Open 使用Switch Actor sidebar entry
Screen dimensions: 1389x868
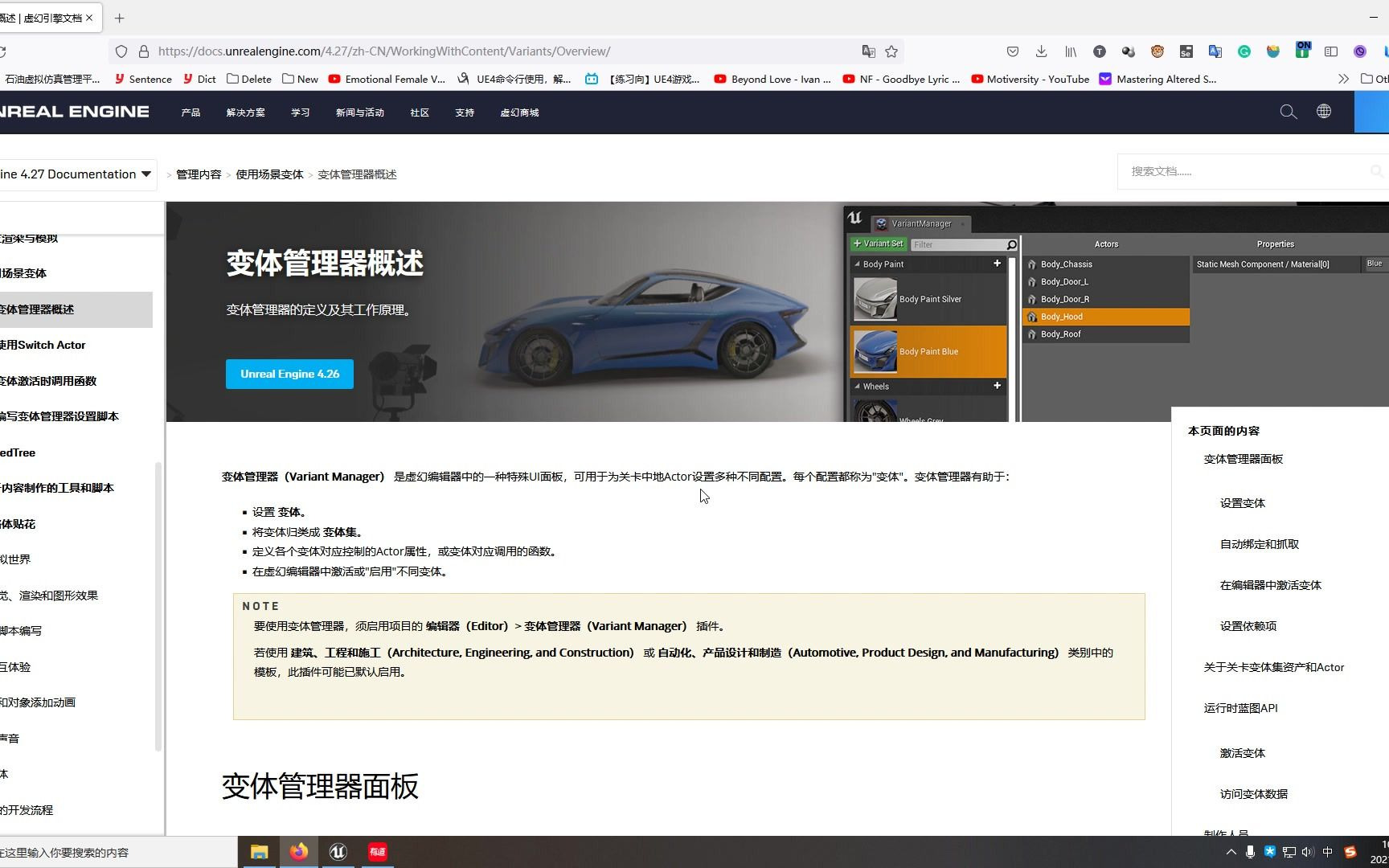[x=43, y=345]
